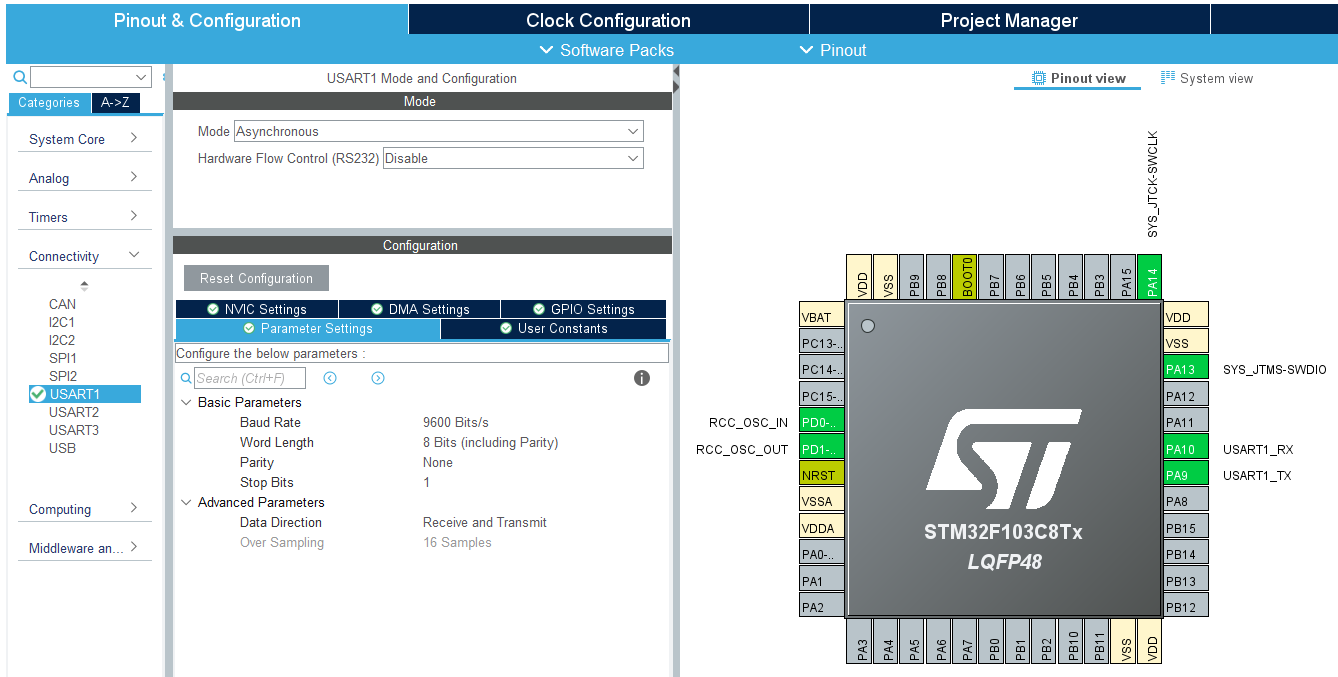
Task: Select pin PB12 on the chip
Action: 1186,607
